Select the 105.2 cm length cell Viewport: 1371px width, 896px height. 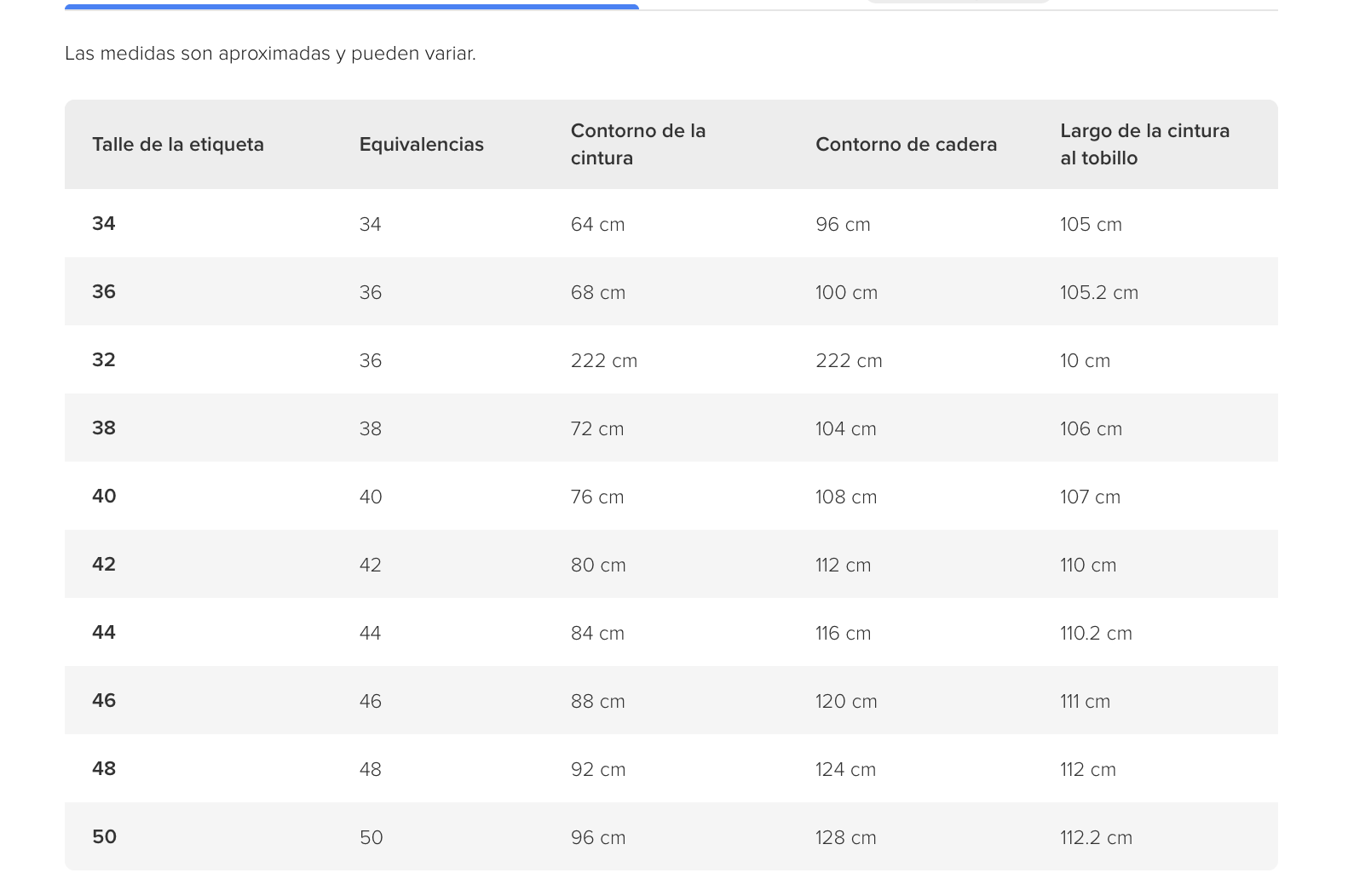pyautogui.click(x=1099, y=292)
